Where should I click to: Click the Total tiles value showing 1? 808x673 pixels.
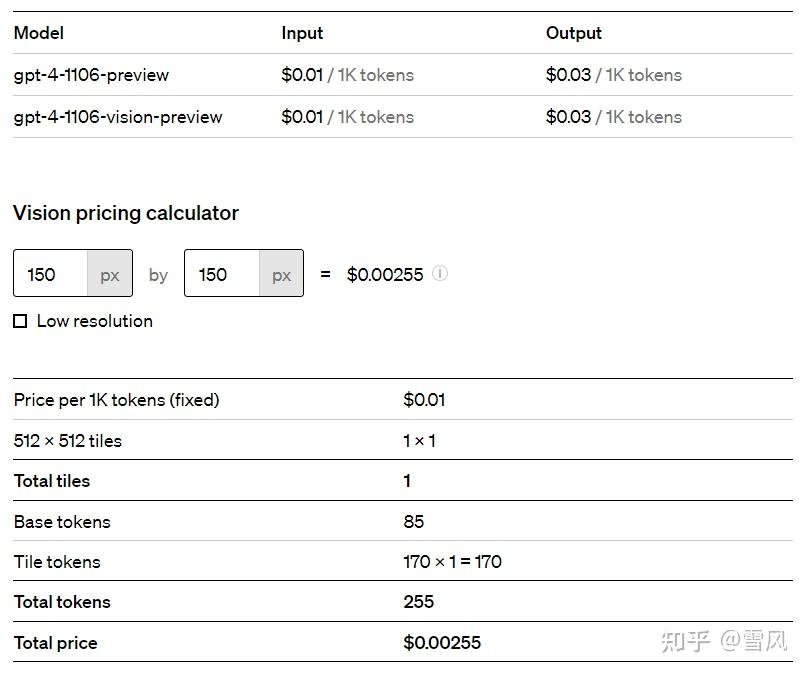point(405,481)
